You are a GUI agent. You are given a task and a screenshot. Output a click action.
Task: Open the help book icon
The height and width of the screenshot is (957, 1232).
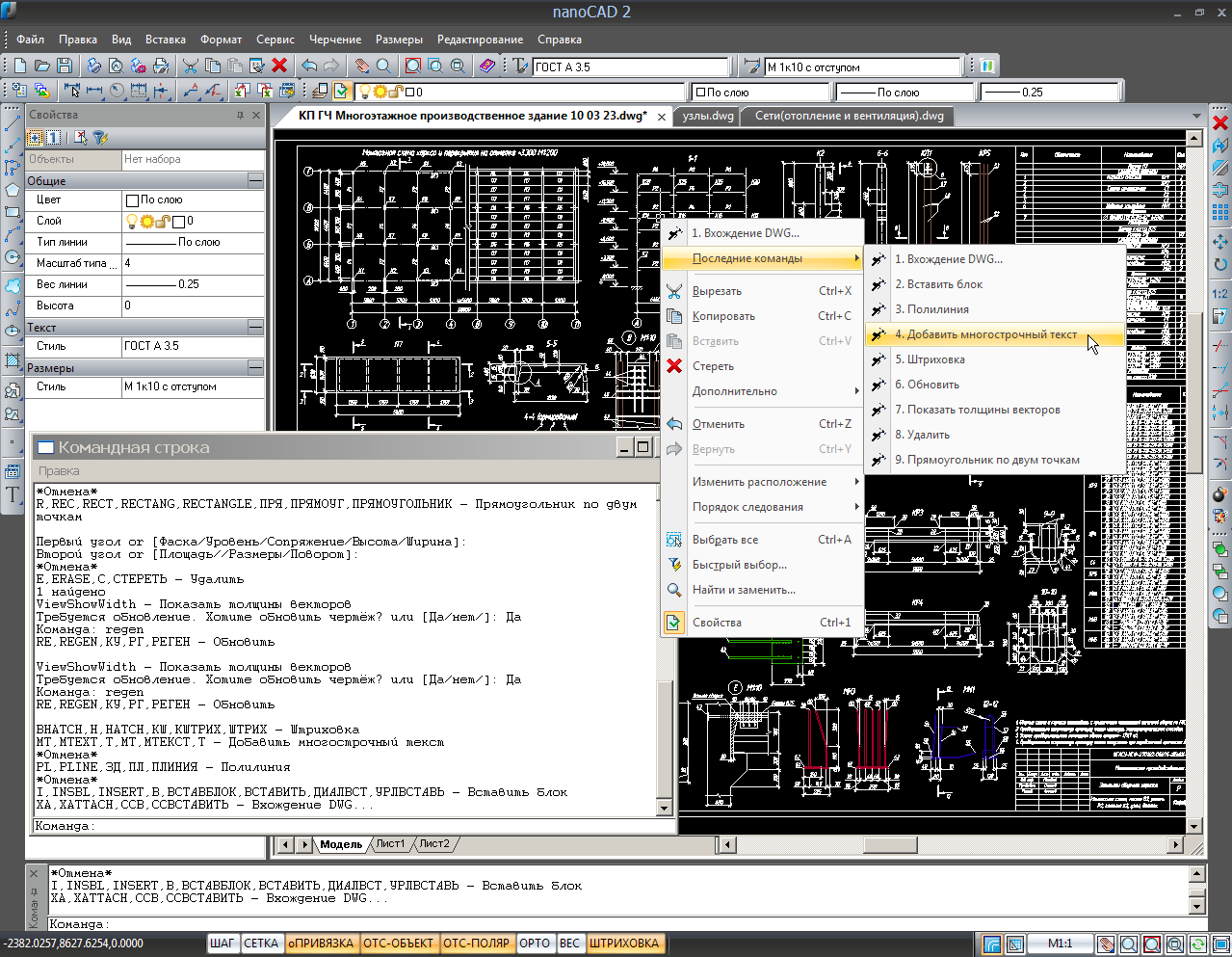point(487,66)
